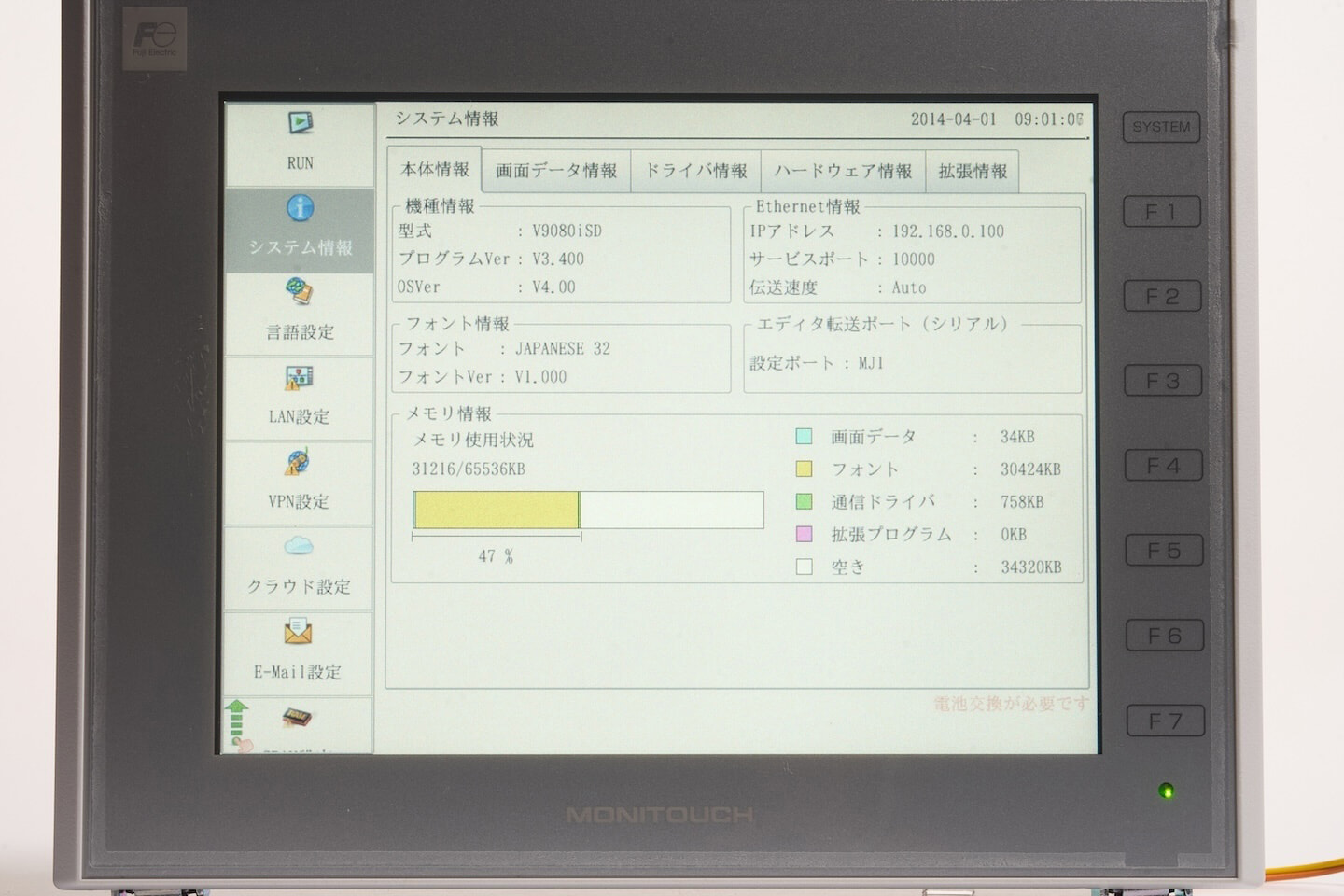Viewport: 1344px width, 896px height.
Task: Open the E-Mail設定 envelope icon
Action: point(299,633)
